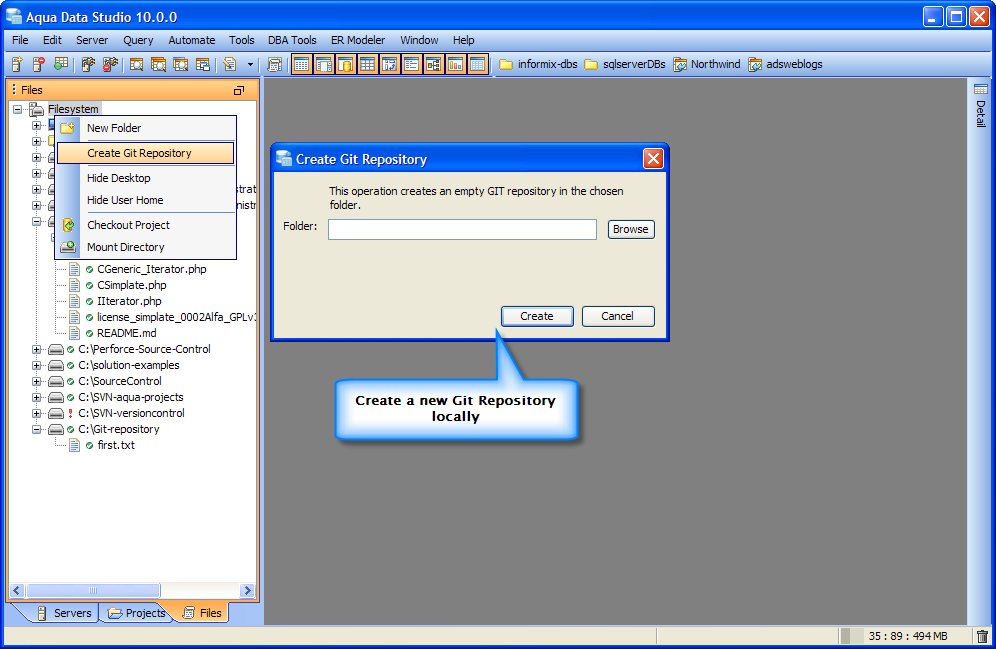The height and width of the screenshot is (649, 996).
Task: Open the ER Modeler menu
Action: click(358, 40)
